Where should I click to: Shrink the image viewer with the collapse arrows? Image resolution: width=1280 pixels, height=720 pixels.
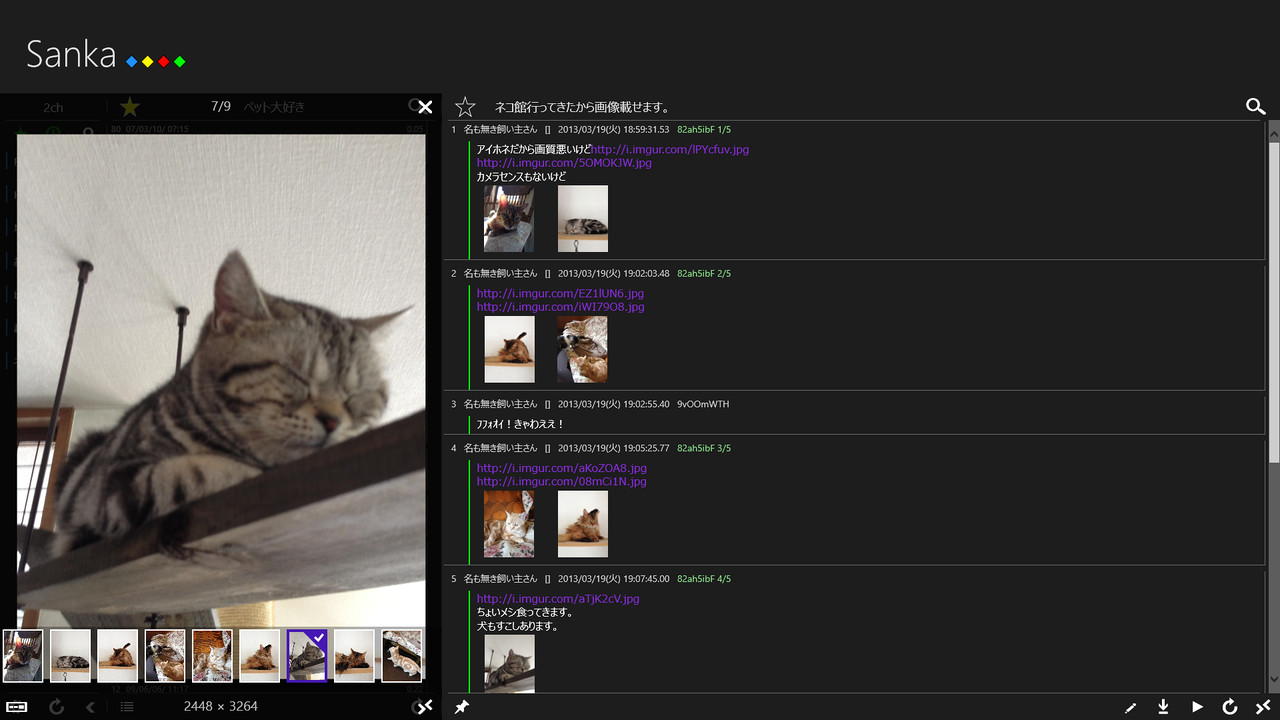point(424,707)
